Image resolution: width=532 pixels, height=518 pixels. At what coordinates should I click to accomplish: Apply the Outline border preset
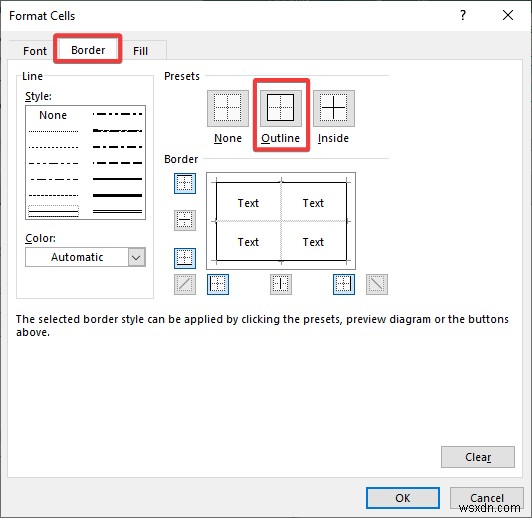(x=281, y=108)
